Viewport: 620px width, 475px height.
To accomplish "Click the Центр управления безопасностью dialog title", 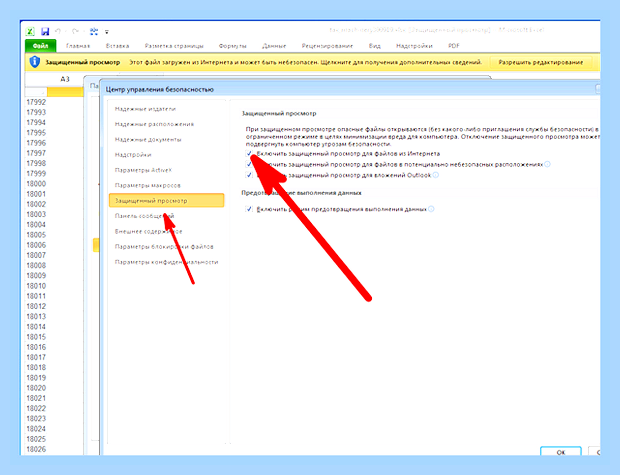I will coord(160,90).
